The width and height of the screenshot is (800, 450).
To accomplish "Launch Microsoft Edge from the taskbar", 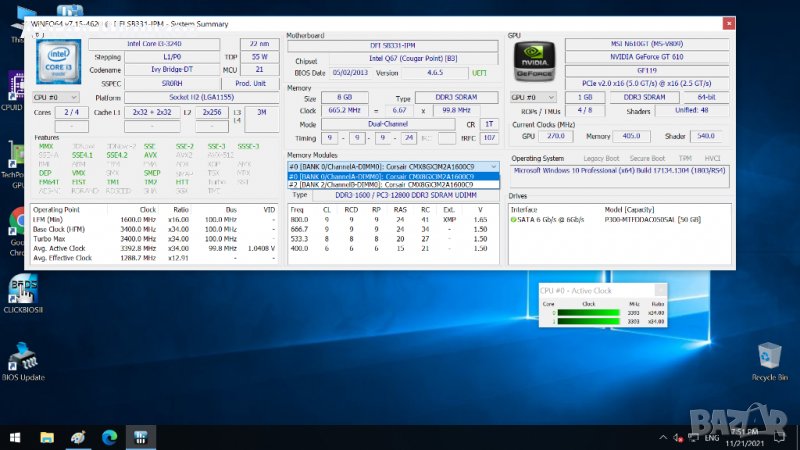I will click(x=108, y=437).
